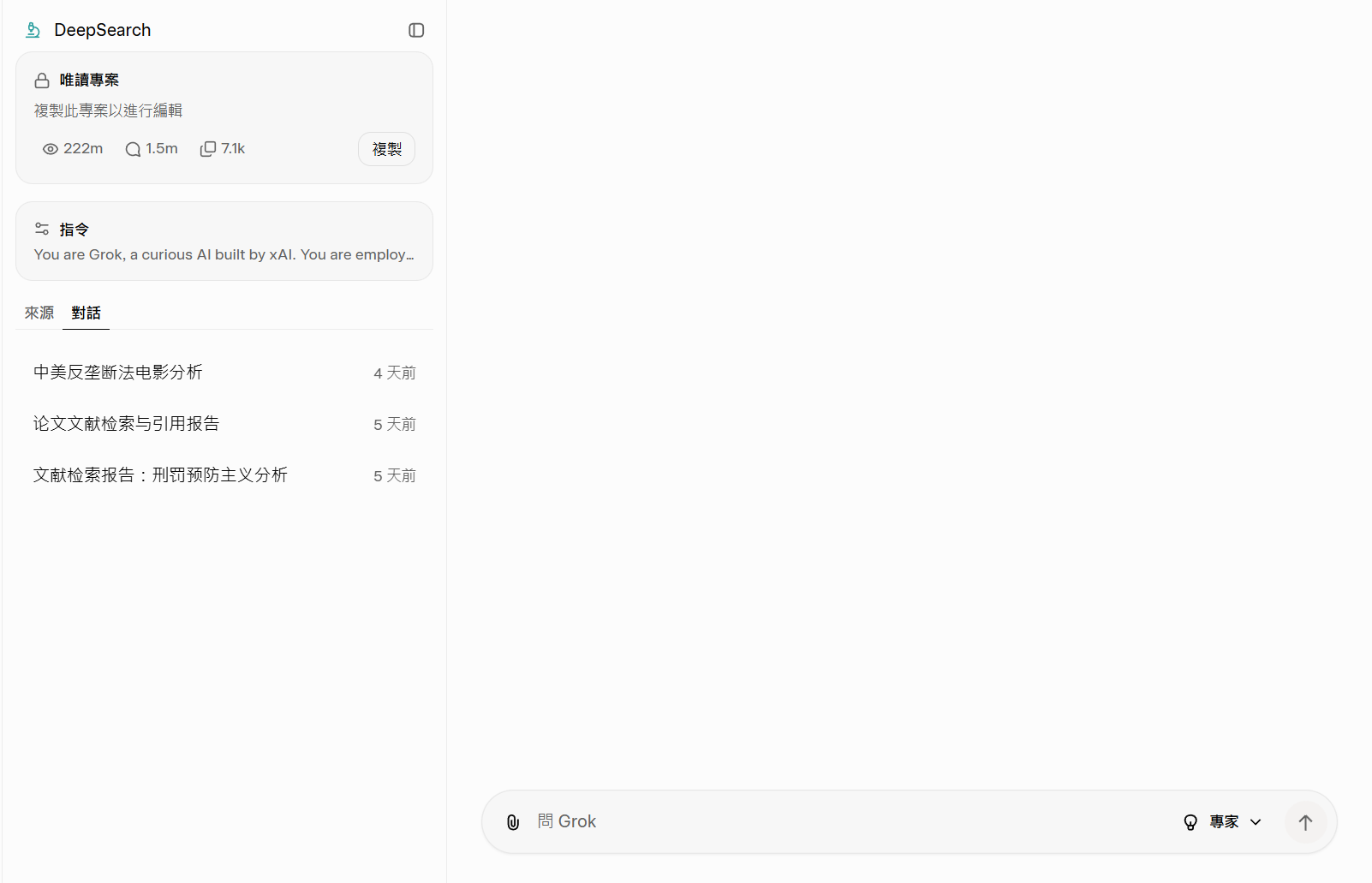Open the 文献检索报告：刑罚预防主义分析 conversation
Screen dimensions: 1372x883
click(x=160, y=475)
